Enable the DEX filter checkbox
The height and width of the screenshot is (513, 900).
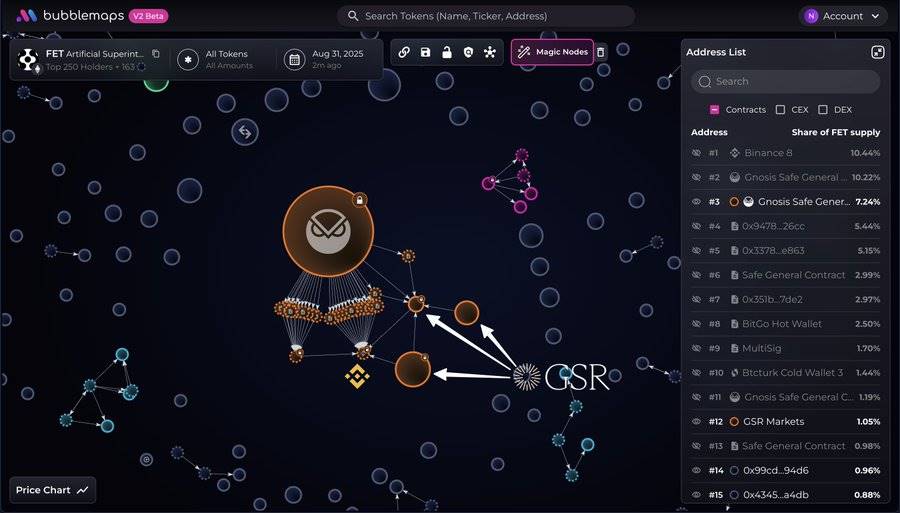(823, 110)
